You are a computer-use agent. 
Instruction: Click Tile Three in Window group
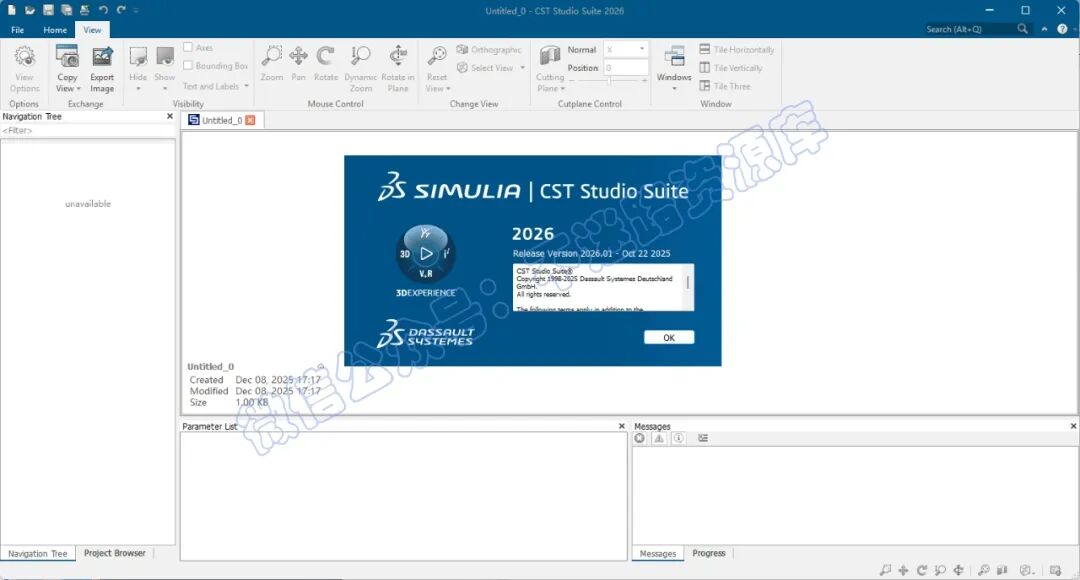coord(725,86)
